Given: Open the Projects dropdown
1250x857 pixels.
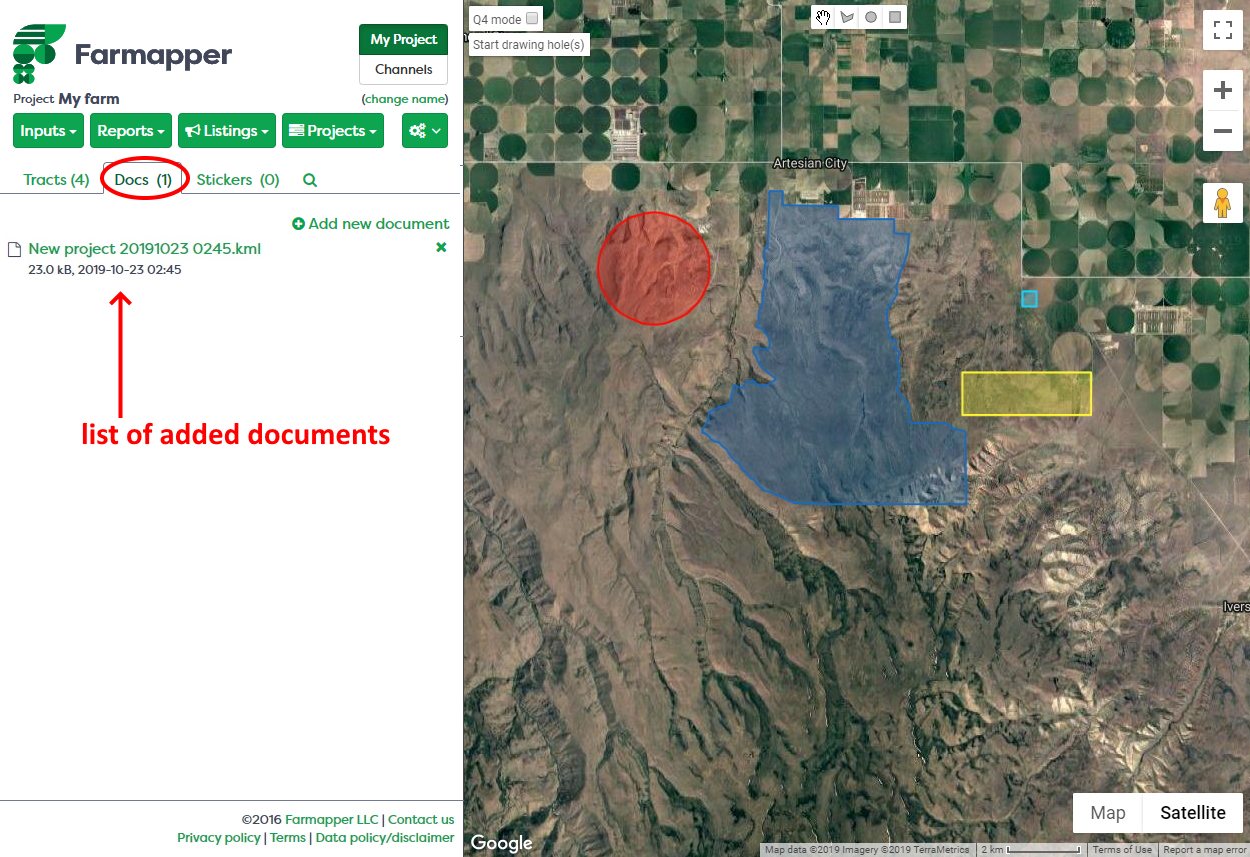Looking at the screenshot, I should (x=333, y=131).
